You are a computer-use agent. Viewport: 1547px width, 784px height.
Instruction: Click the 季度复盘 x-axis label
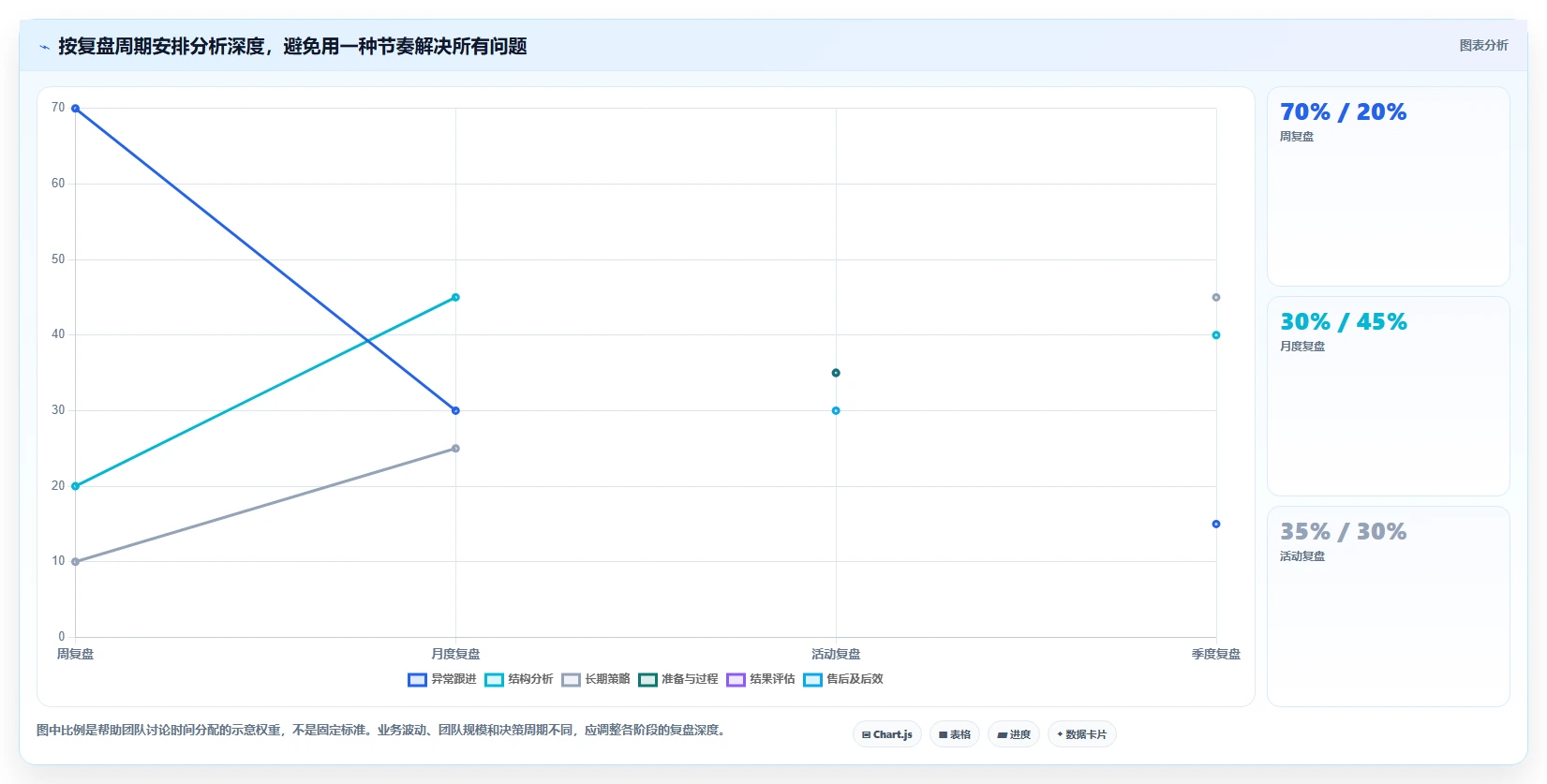click(1216, 654)
